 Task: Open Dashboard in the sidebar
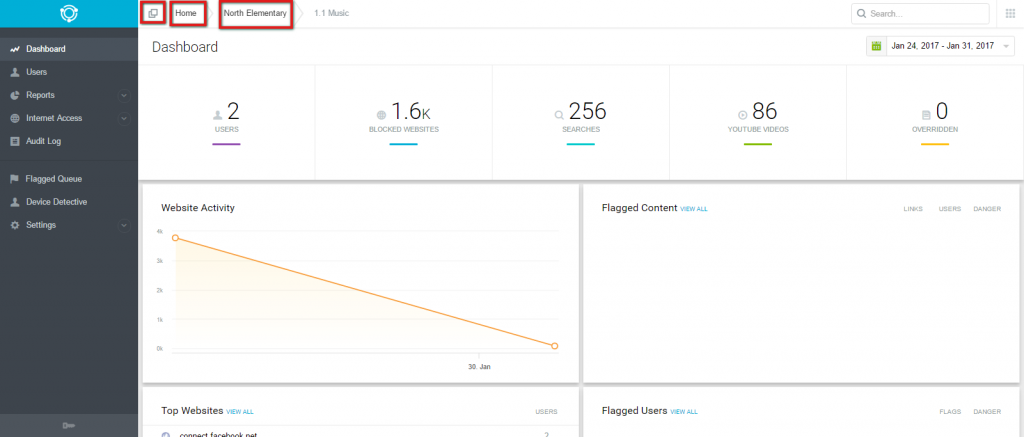pos(69,49)
